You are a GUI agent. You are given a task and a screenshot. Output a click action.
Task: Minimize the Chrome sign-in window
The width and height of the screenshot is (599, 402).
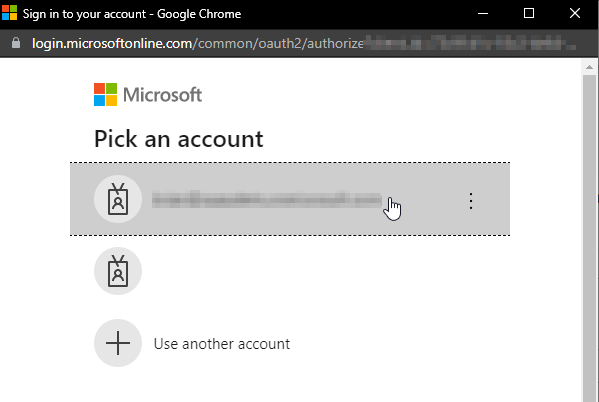click(x=483, y=14)
